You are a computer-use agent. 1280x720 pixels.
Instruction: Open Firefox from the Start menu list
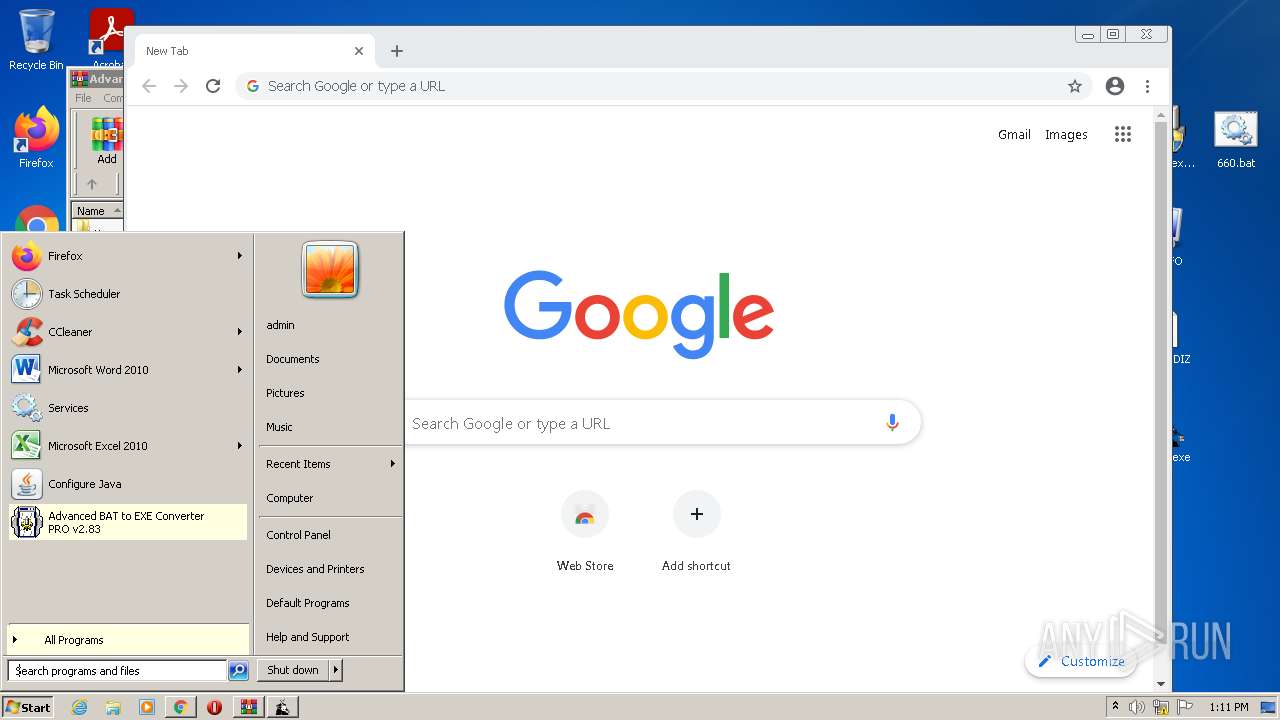127,256
